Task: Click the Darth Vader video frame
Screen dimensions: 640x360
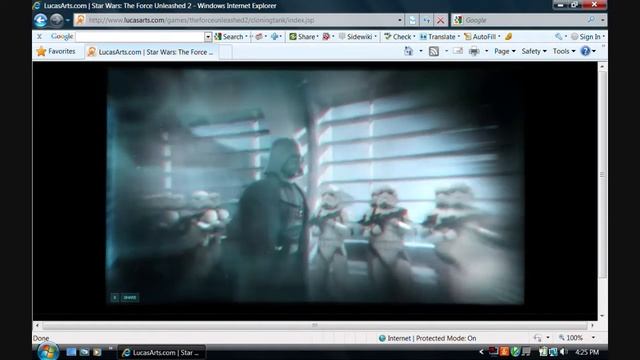Action: point(316,186)
